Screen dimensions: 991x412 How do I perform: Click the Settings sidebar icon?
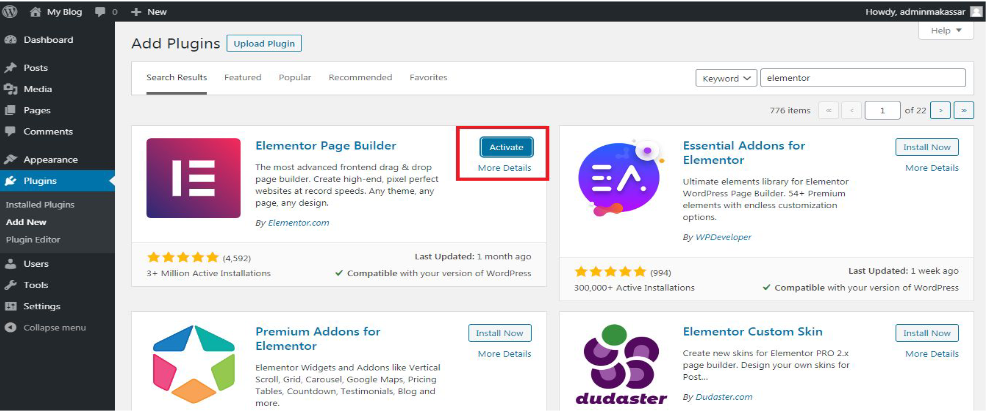tap(10, 306)
